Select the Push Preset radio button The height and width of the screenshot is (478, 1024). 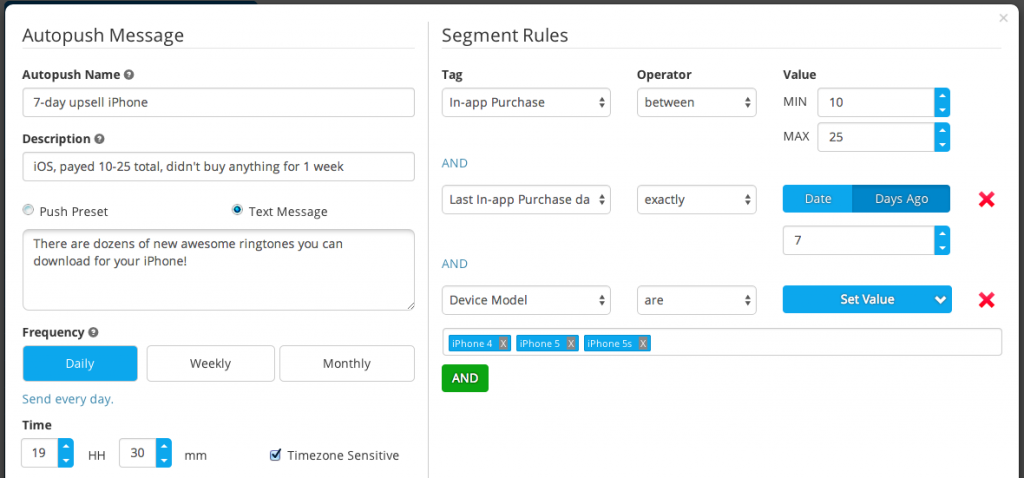[x=28, y=210]
